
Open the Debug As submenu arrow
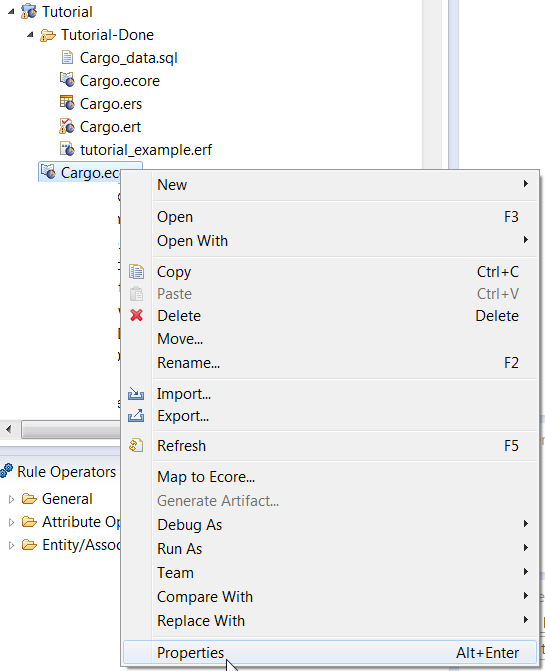click(526, 524)
